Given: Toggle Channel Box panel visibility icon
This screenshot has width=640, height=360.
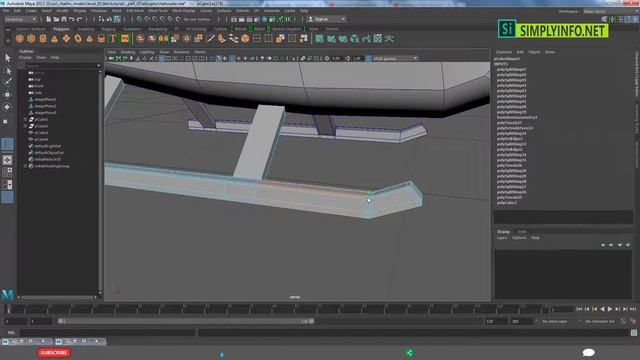Looking at the screenshot, I should [635, 19].
